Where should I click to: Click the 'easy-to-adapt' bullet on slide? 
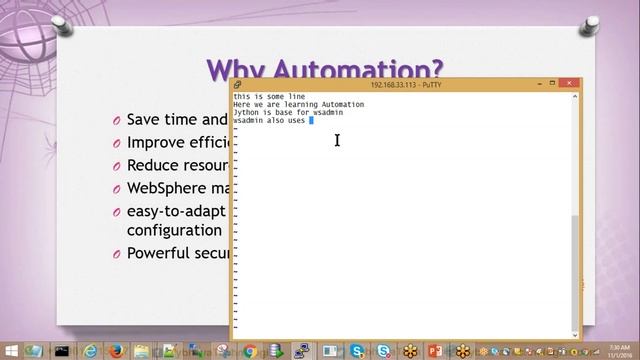[x=176, y=212]
